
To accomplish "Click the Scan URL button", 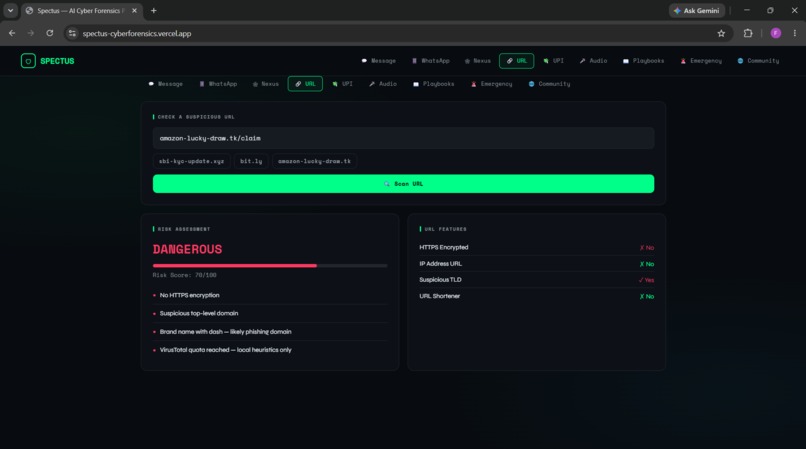I will click(404, 184).
